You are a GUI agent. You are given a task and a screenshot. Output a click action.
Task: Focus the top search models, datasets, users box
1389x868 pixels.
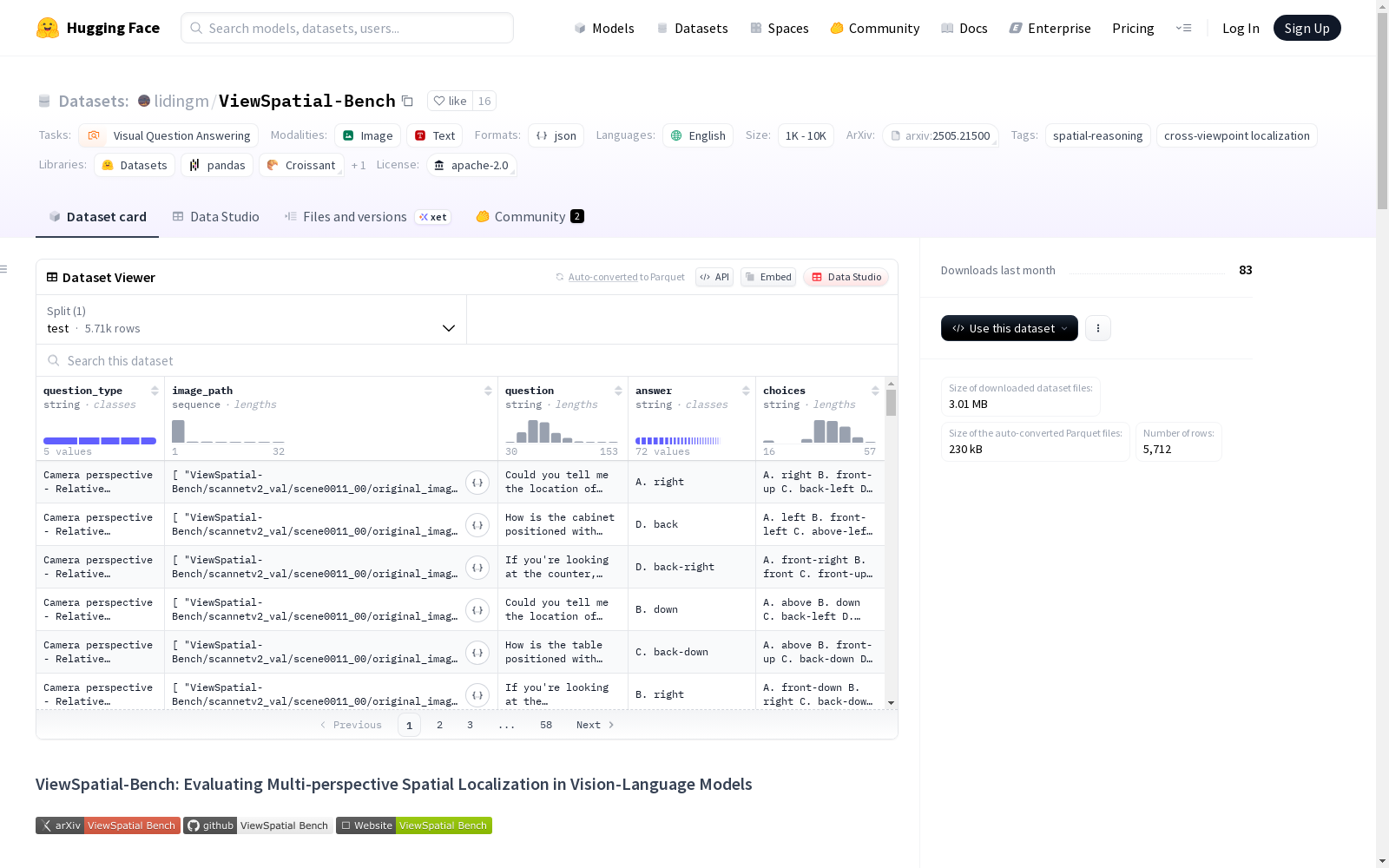tap(347, 28)
